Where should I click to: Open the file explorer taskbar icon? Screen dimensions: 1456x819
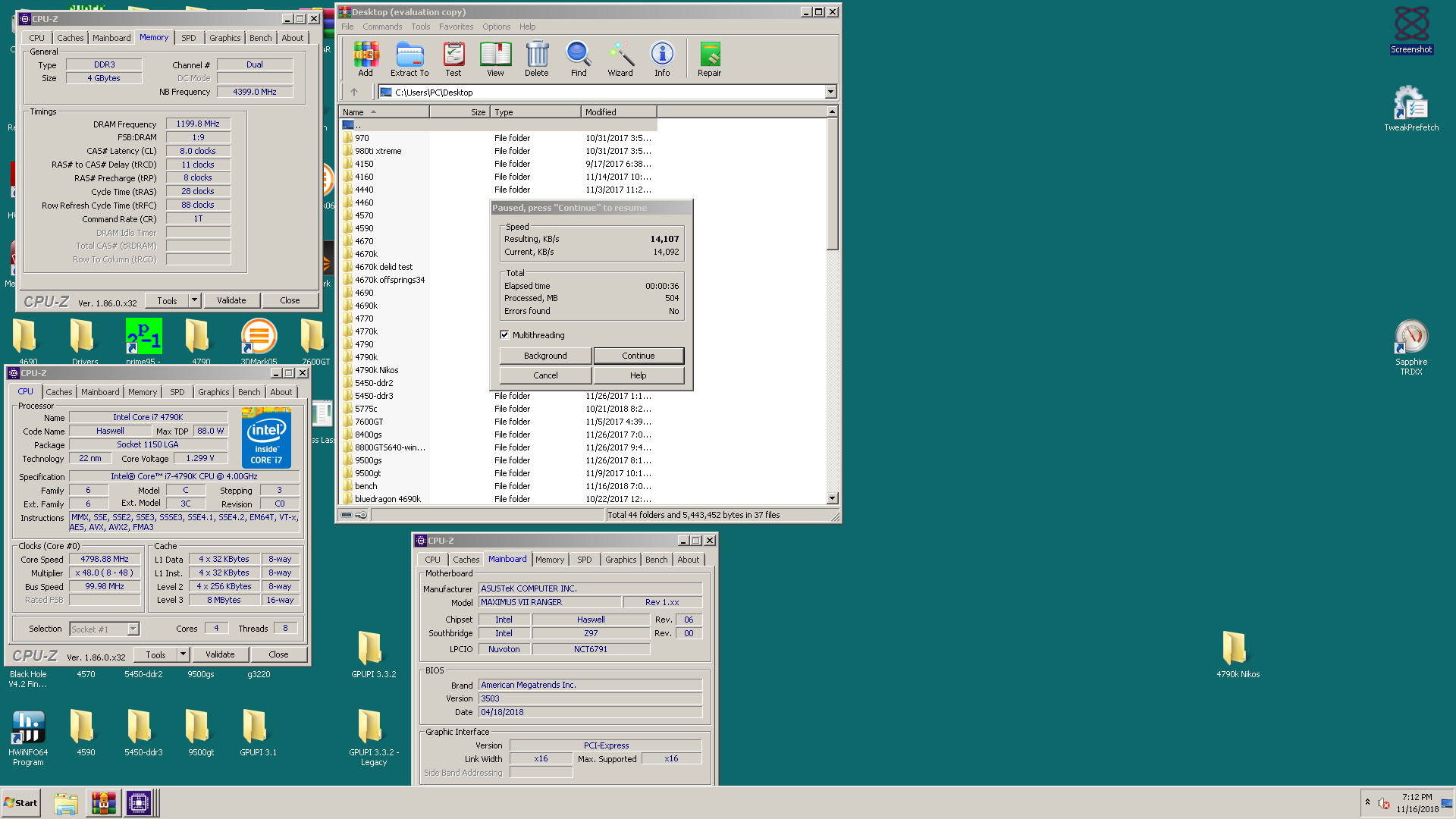pos(66,803)
